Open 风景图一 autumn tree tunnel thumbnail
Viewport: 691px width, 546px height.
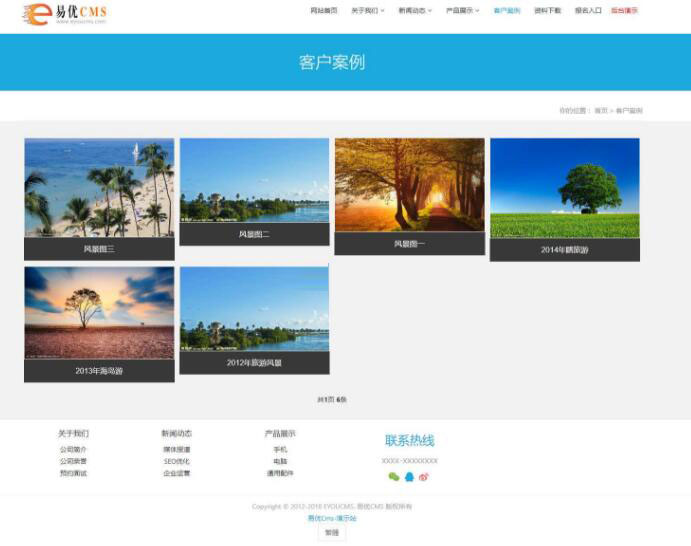pyautogui.click(x=409, y=185)
